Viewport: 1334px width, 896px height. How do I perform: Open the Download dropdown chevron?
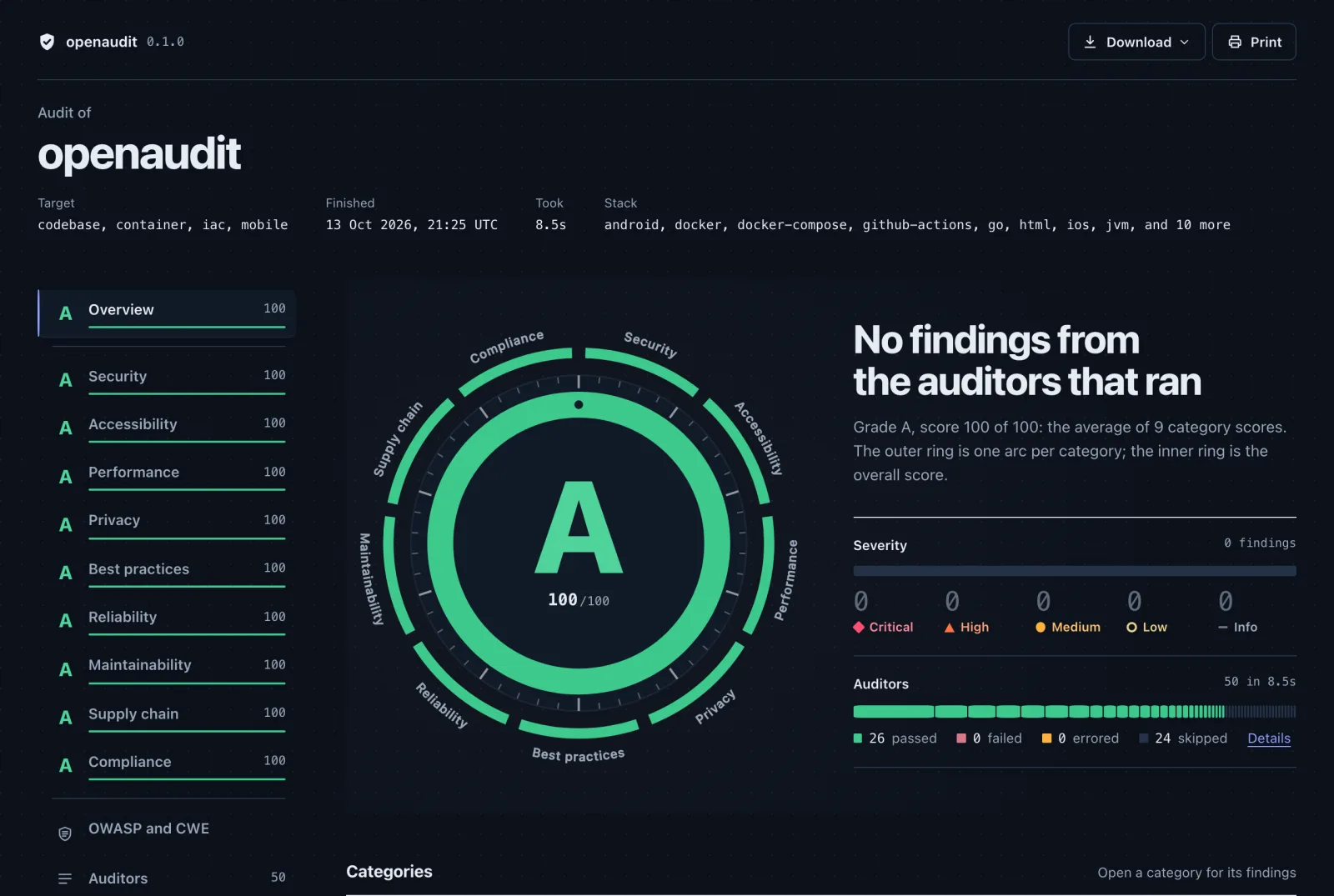pos(1185,43)
